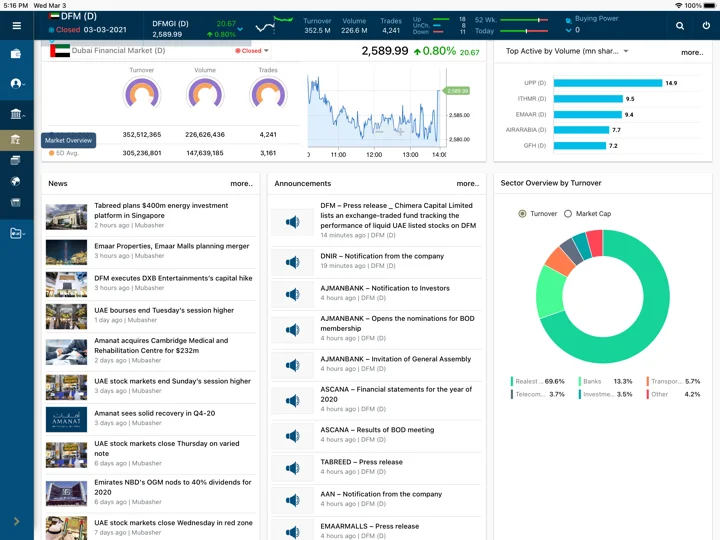Open Tabreed Singapore news thumbnail
720x540 pixels.
point(67,217)
